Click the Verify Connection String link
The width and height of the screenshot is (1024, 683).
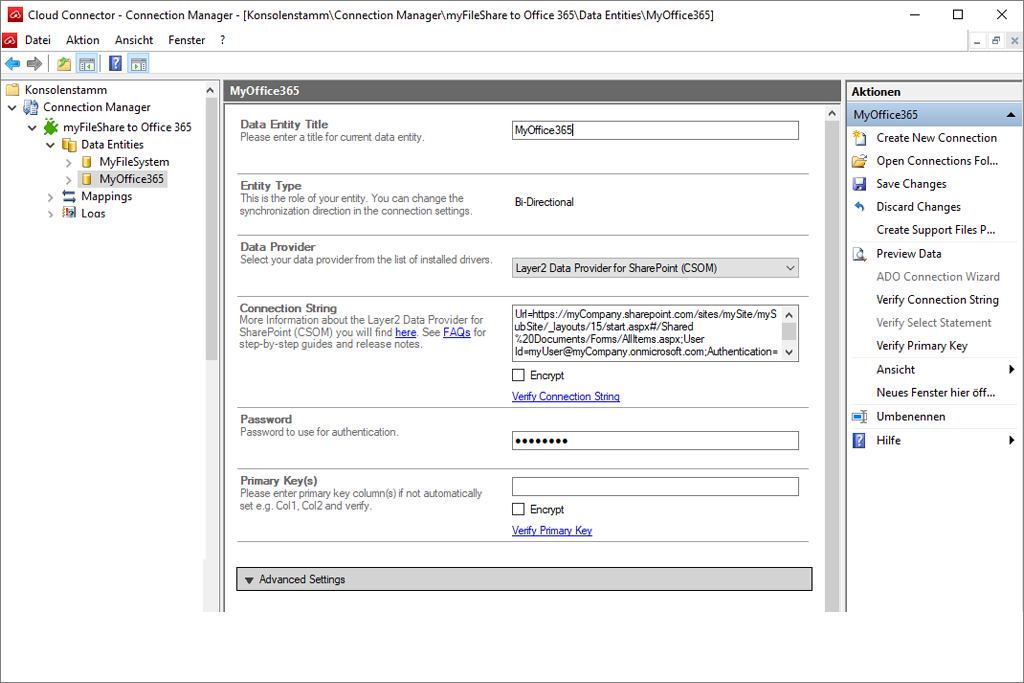point(566,397)
